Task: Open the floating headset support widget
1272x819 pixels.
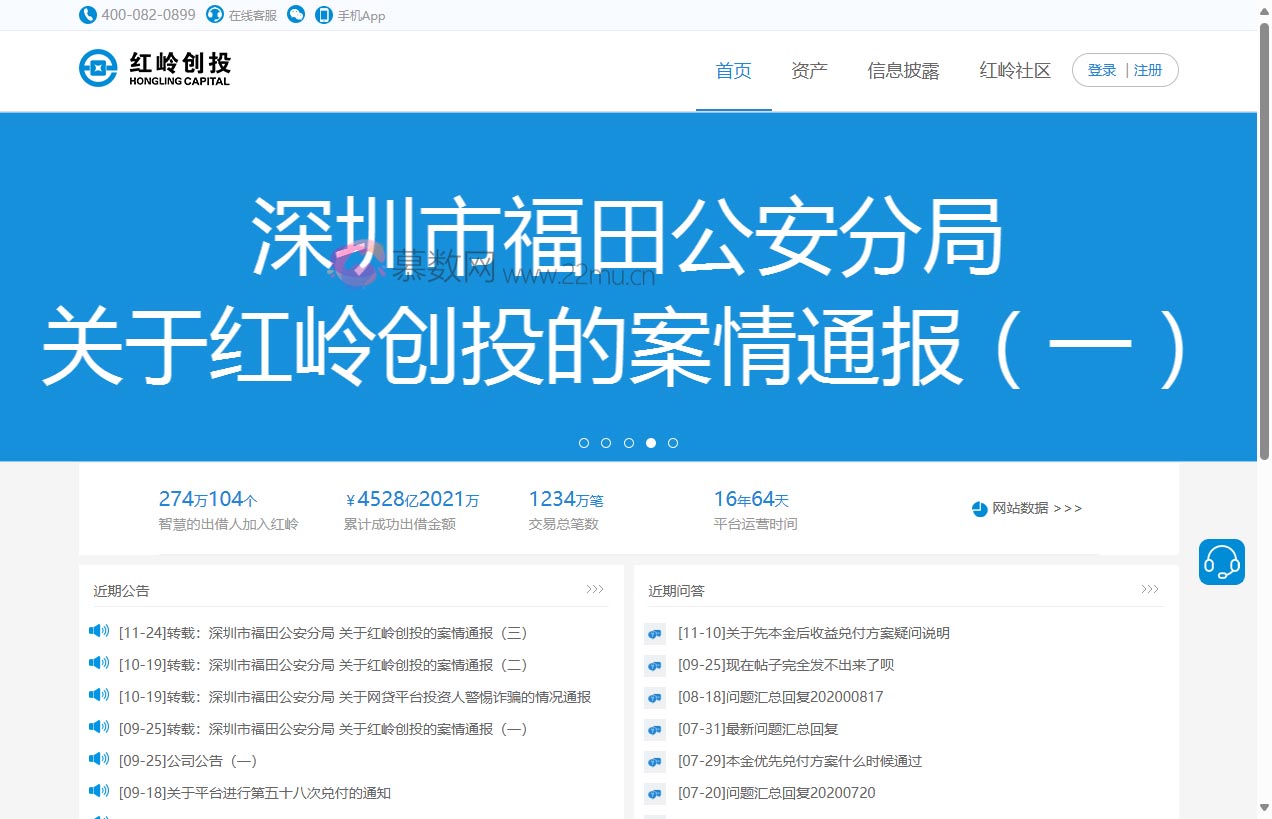Action: point(1221,562)
